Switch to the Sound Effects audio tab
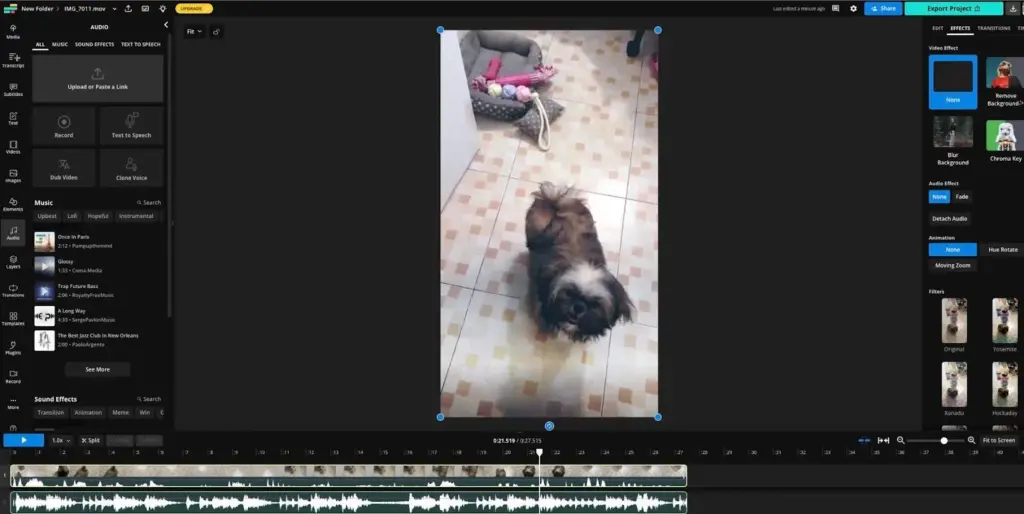This screenshot has width=1024, height=514. tap(95, 45)
